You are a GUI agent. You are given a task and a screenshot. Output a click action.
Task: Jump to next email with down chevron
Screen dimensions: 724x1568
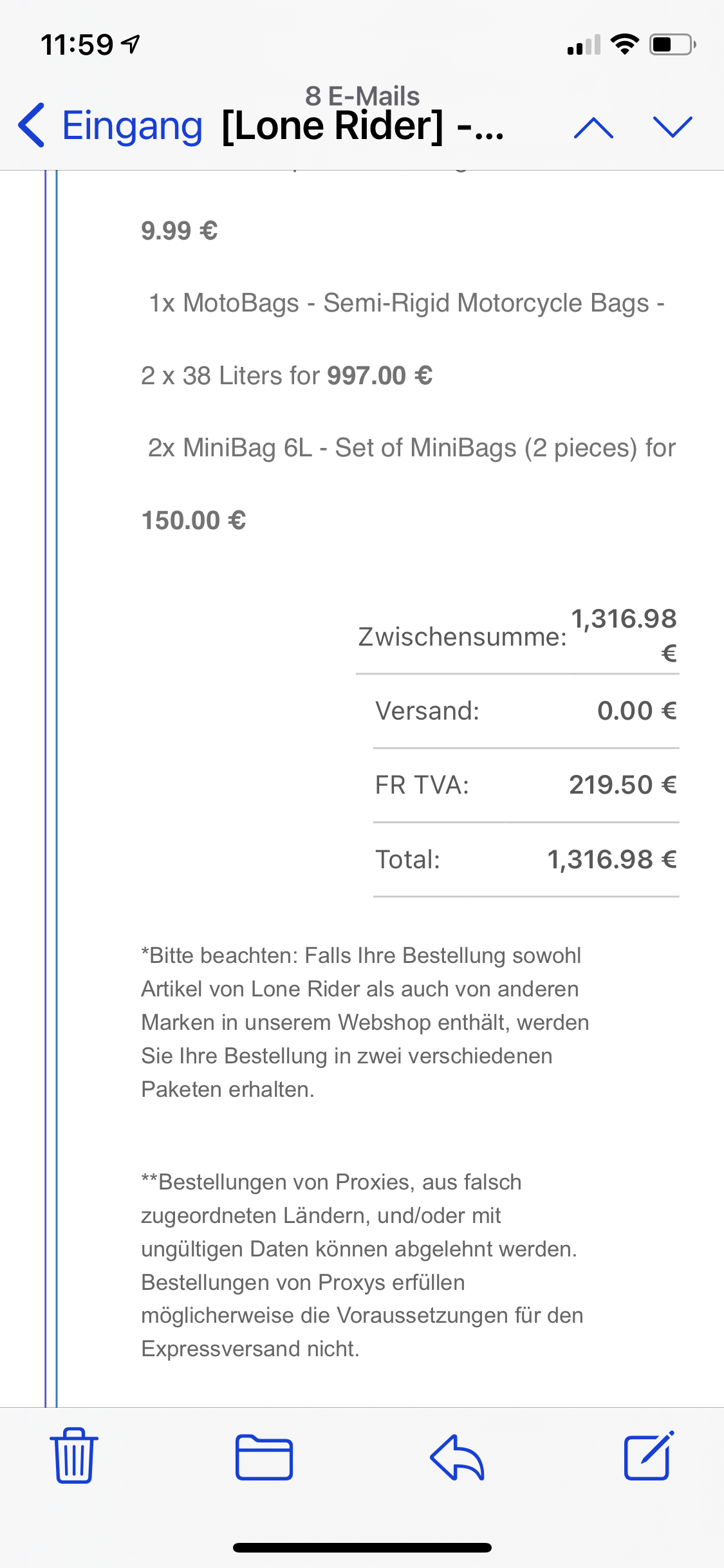click(673, 127)
